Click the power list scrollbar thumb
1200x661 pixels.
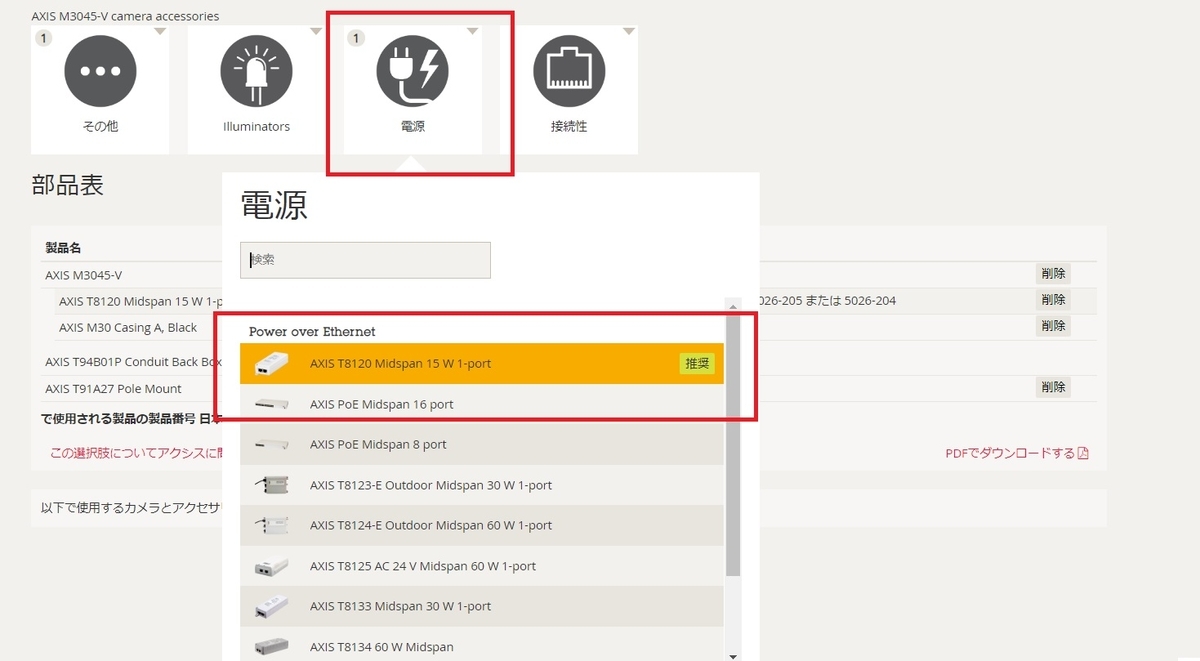pos(733,445)
